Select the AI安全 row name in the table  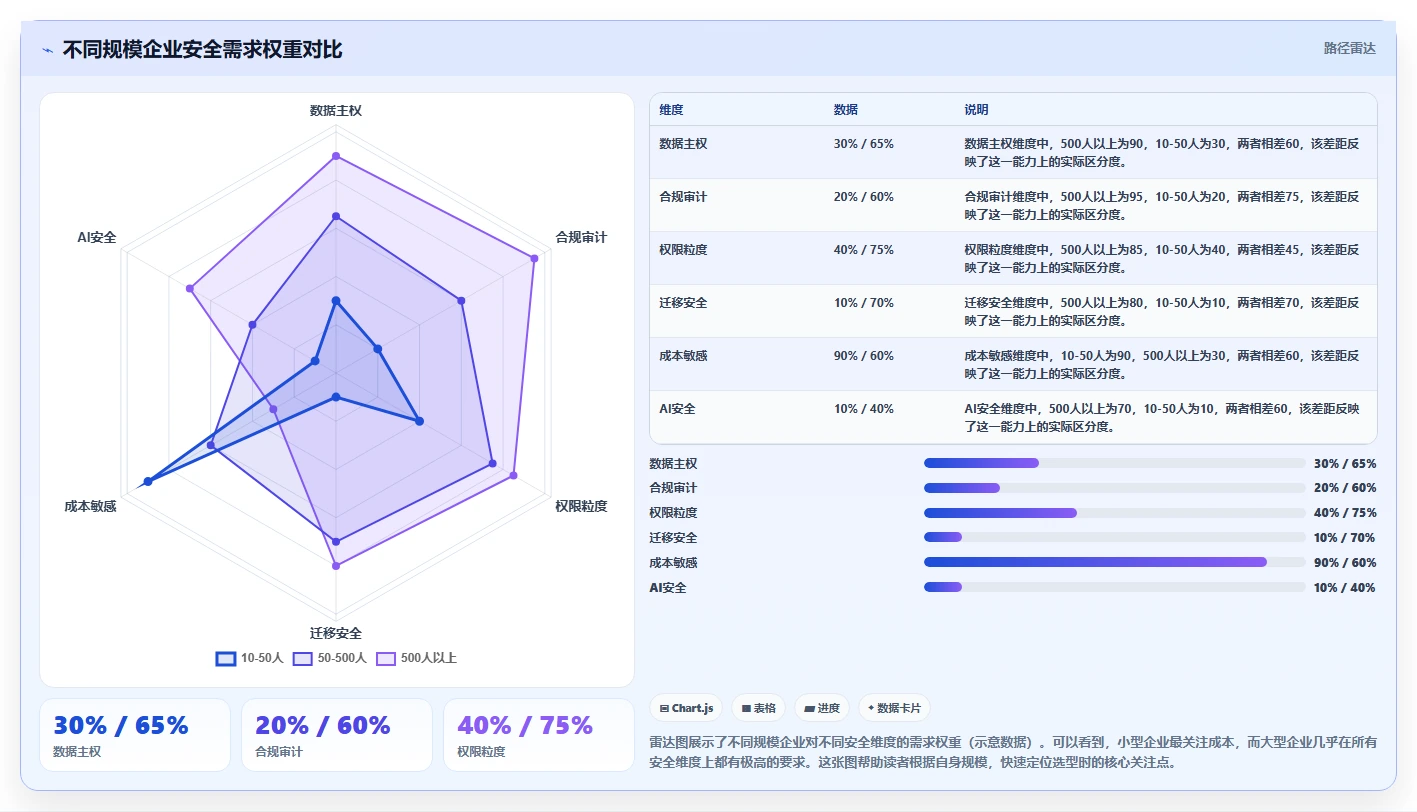677,409
